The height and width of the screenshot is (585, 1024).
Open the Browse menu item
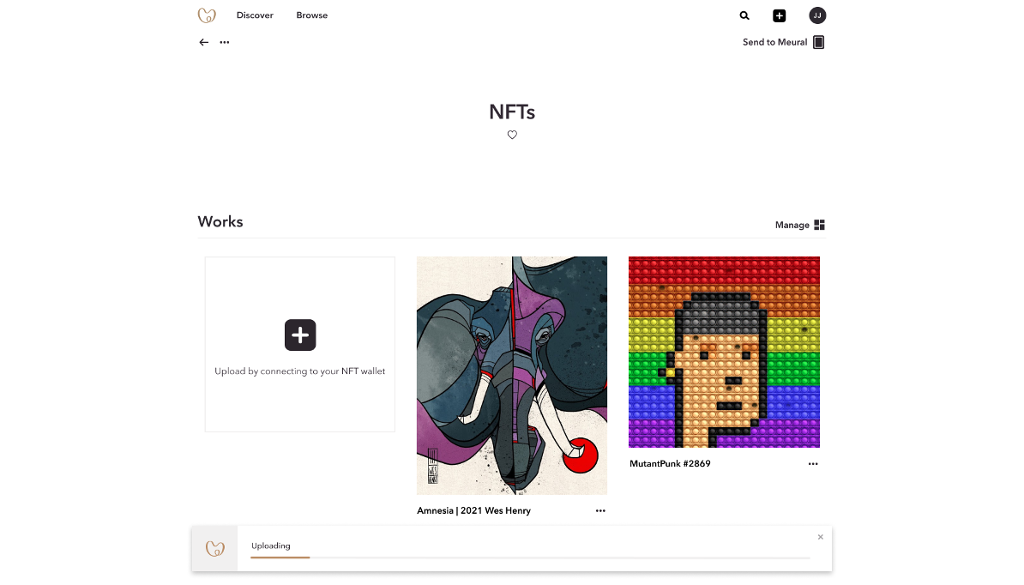[x=312, y=16]
